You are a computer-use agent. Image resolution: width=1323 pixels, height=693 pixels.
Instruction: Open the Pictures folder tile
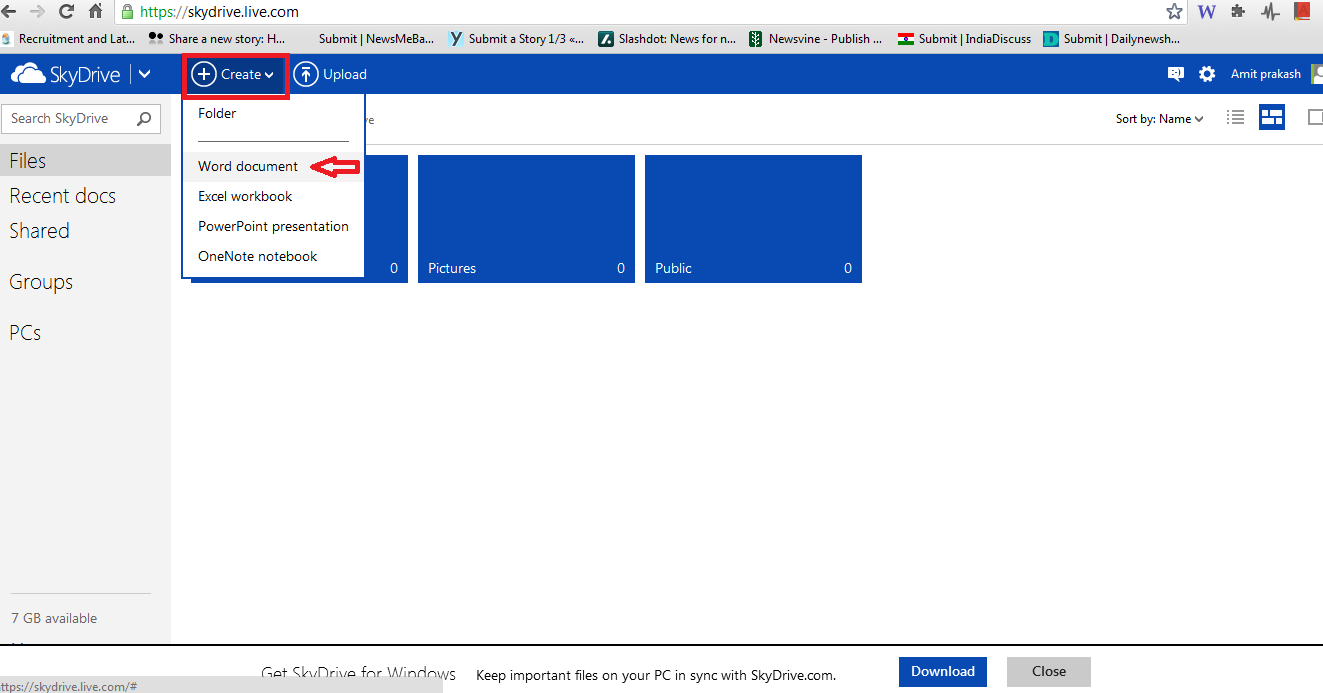click(526, 219)
